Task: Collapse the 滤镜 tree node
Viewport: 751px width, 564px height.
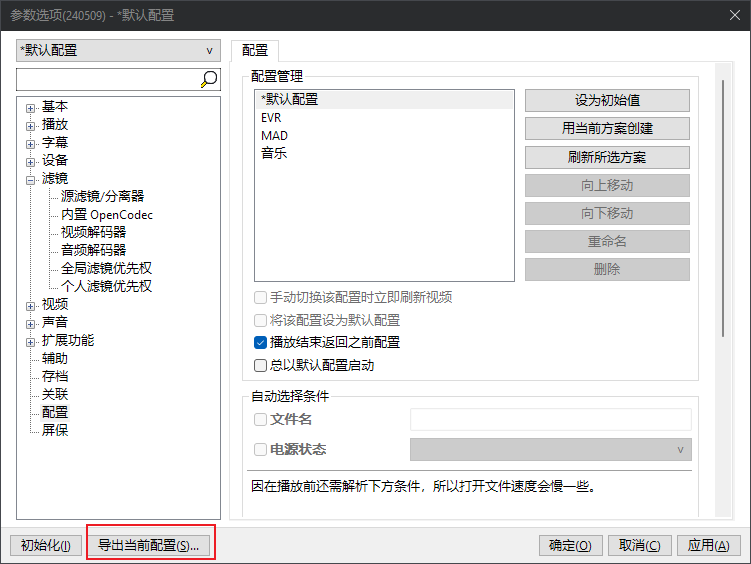Action: [x=31, y=179]
